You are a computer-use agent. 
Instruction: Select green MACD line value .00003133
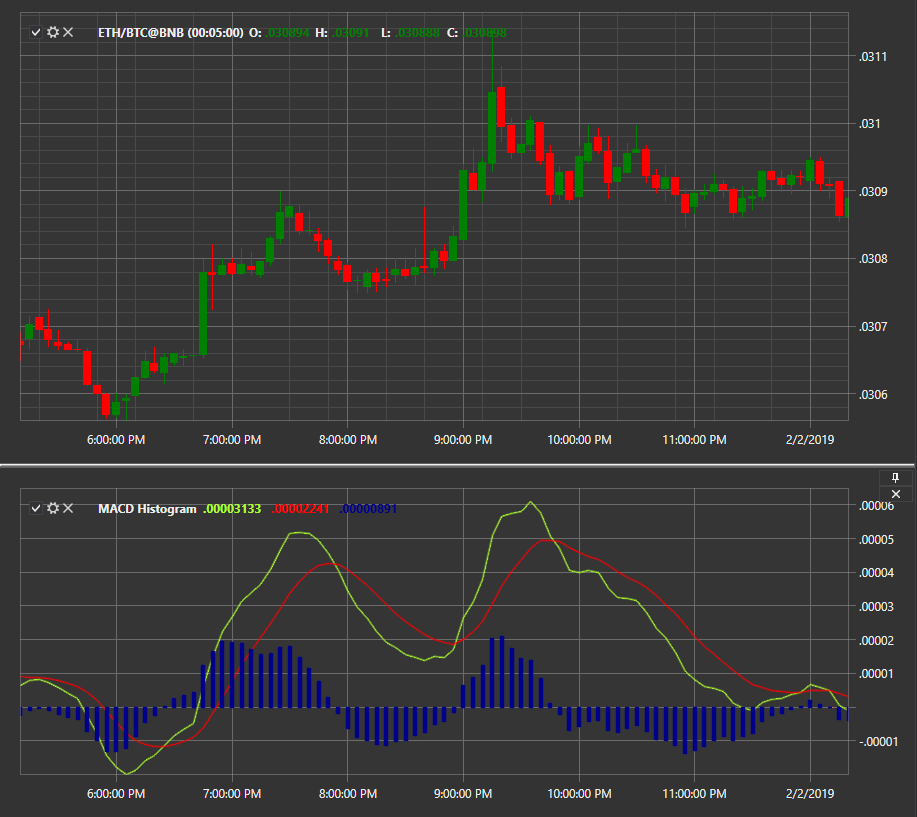click(232, 509)
